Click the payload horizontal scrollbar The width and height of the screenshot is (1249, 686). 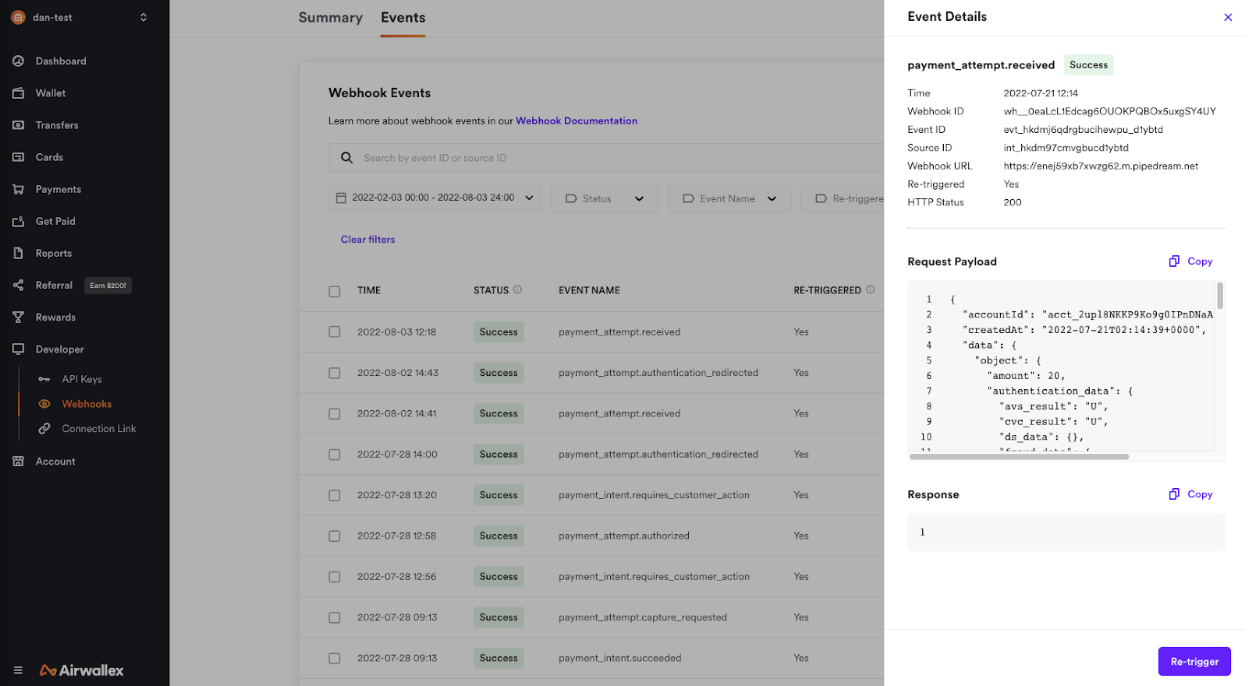click(1019, 457)
